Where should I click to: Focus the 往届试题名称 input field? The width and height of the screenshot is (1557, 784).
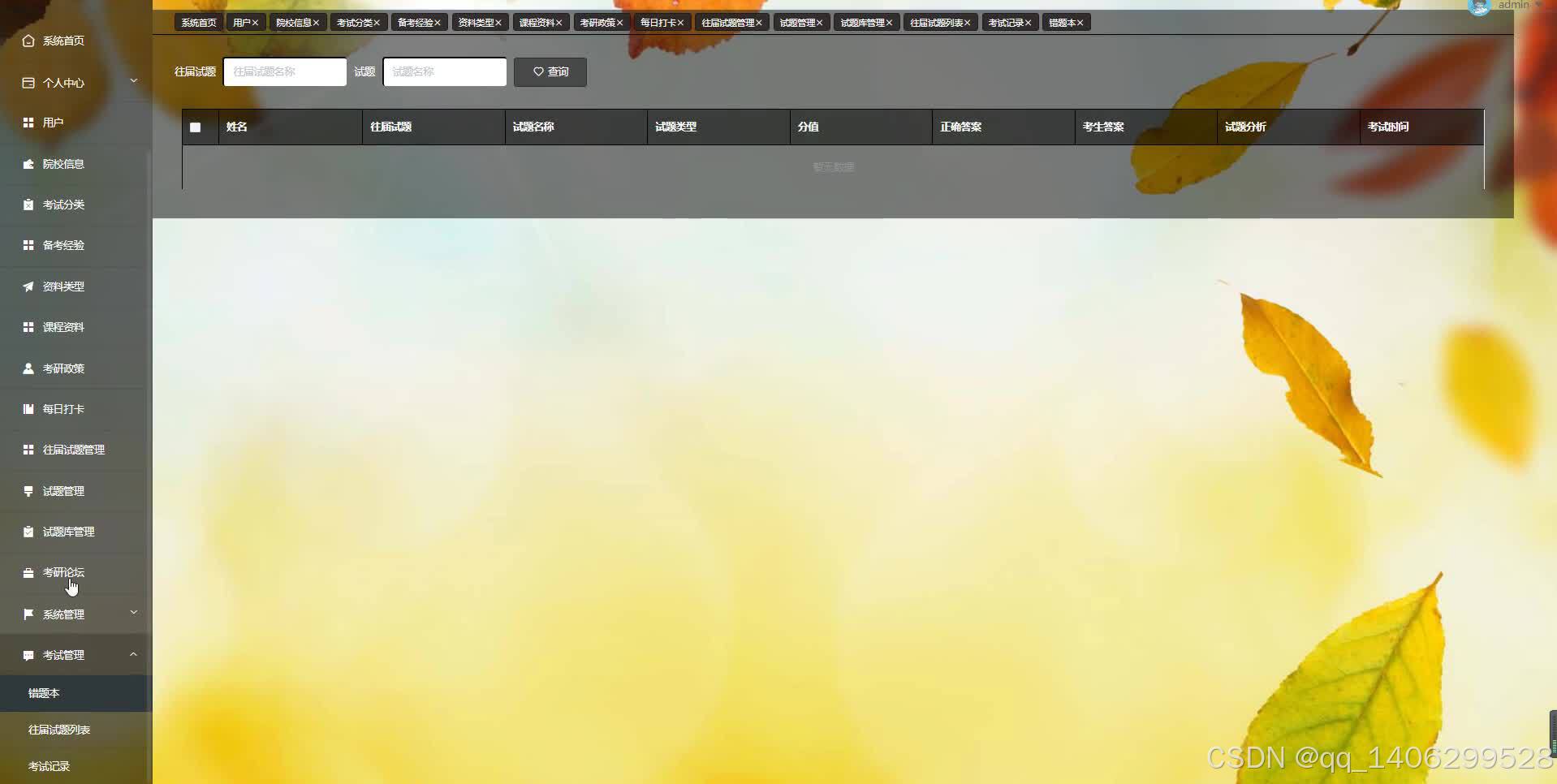click(x=285, y=72)
